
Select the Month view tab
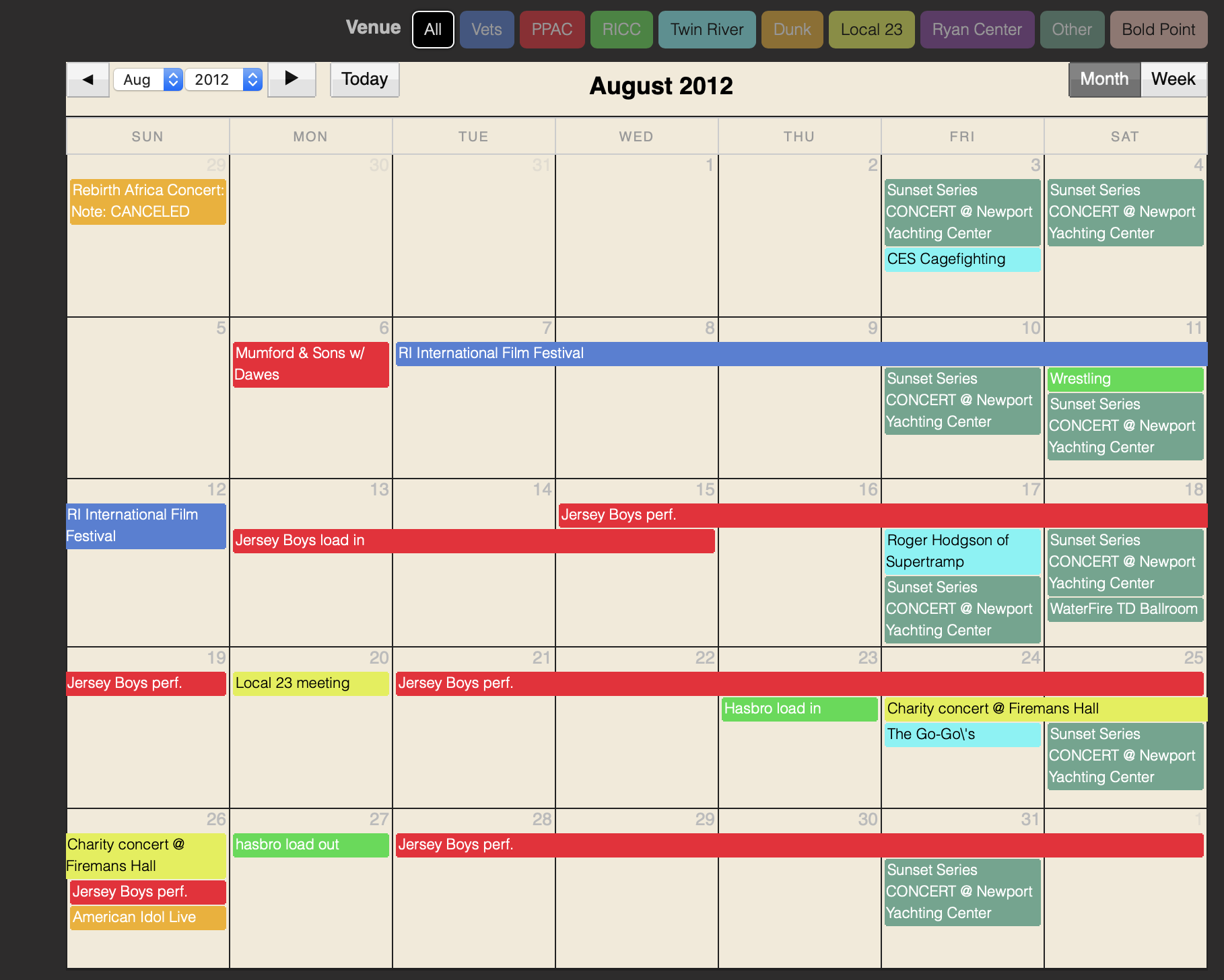pyautogui.click(x=1104, y=79)
